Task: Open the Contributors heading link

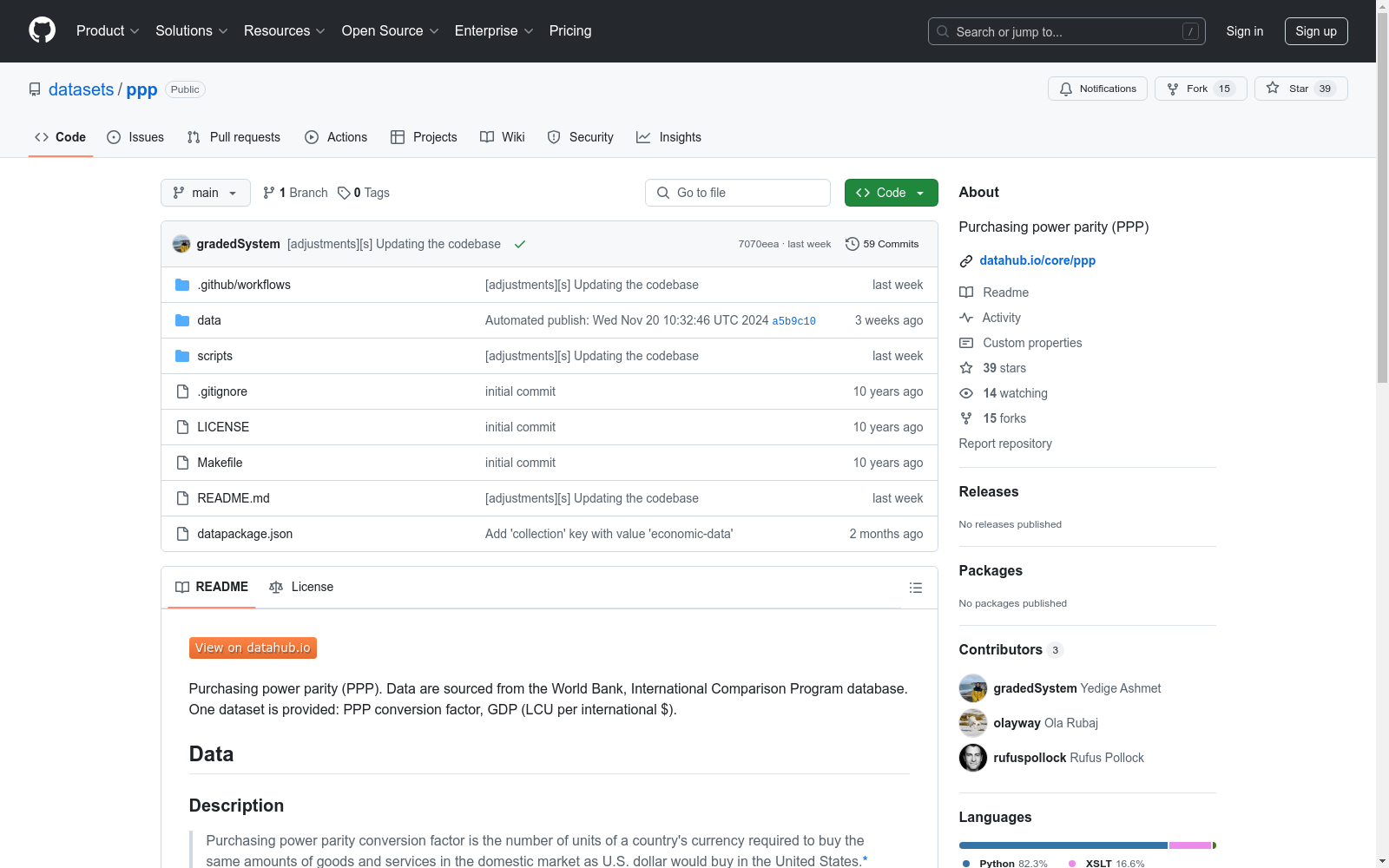Action: pos(1010,649)
